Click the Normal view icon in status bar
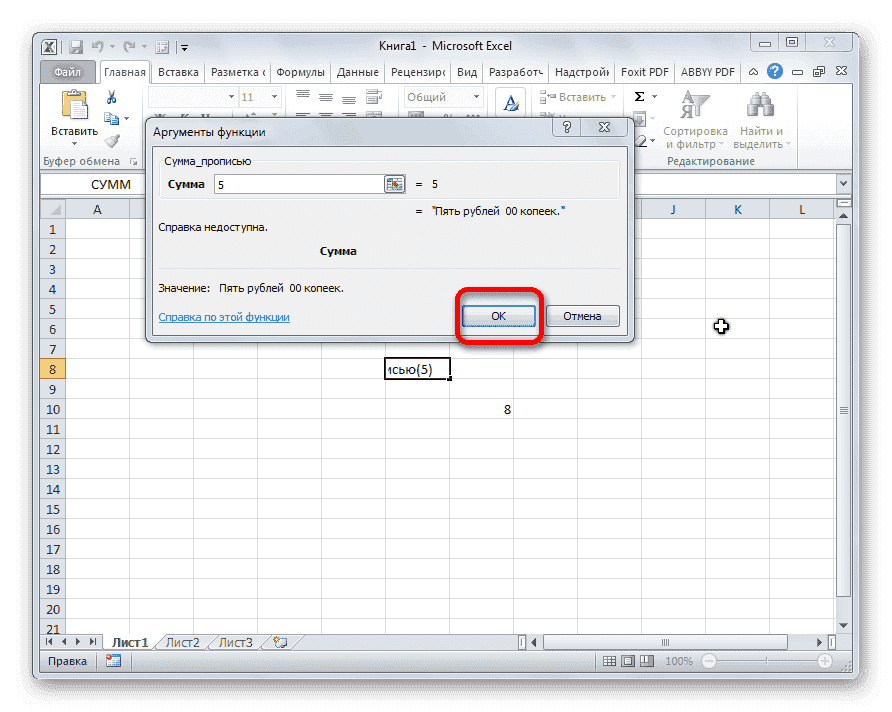892x712 pixels. [608, 661]
